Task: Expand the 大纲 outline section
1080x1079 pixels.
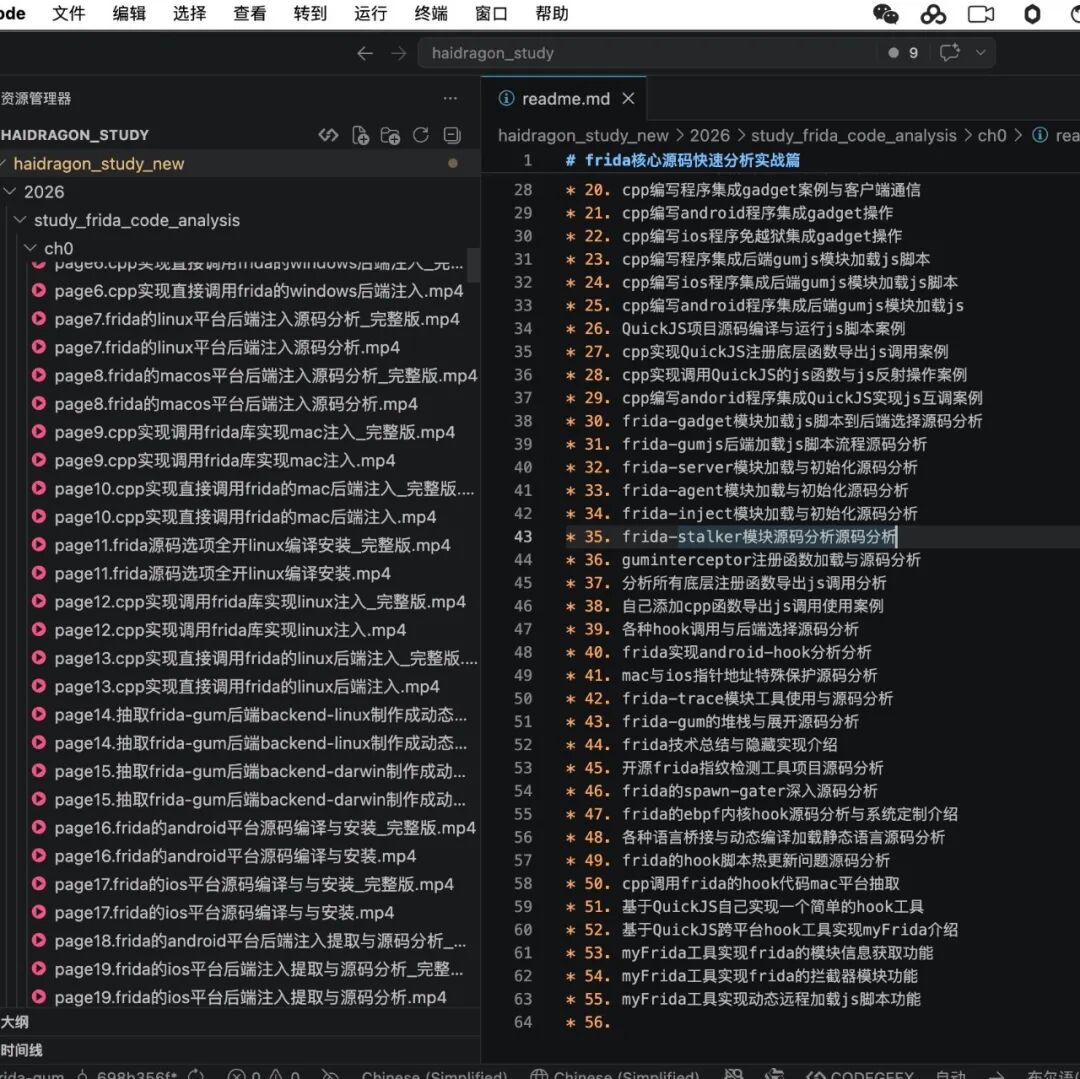Action: (240, 1022)
